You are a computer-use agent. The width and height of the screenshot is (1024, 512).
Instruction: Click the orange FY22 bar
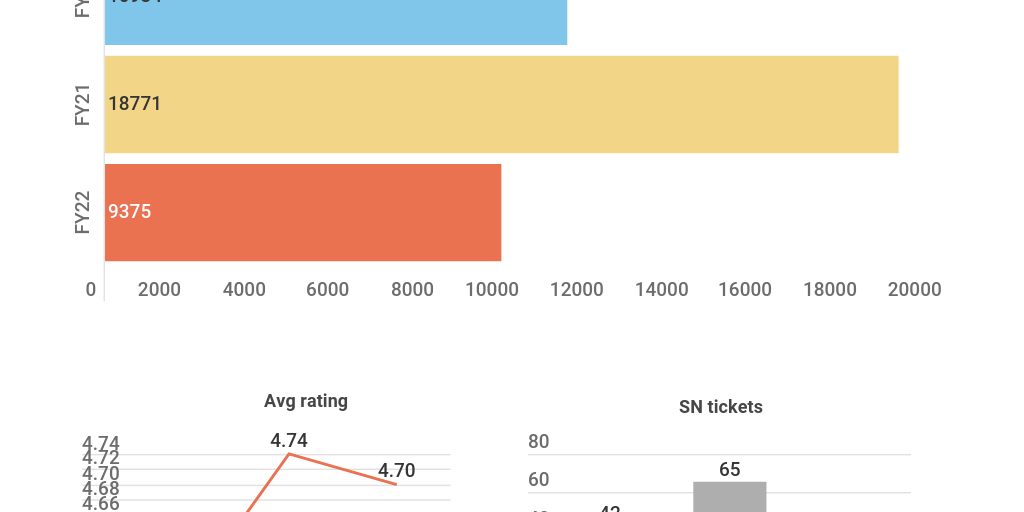302,212
